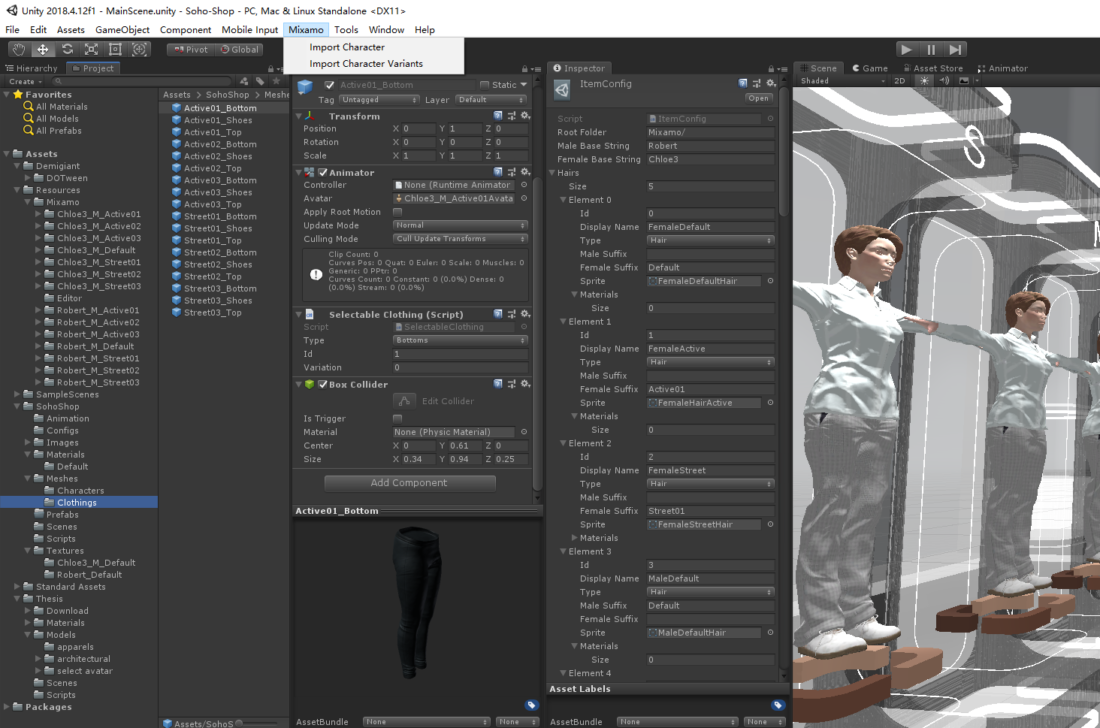Open the Layer dropdown Default
The height and width of the screenshot is (728, 1100).
coord(492,100)
